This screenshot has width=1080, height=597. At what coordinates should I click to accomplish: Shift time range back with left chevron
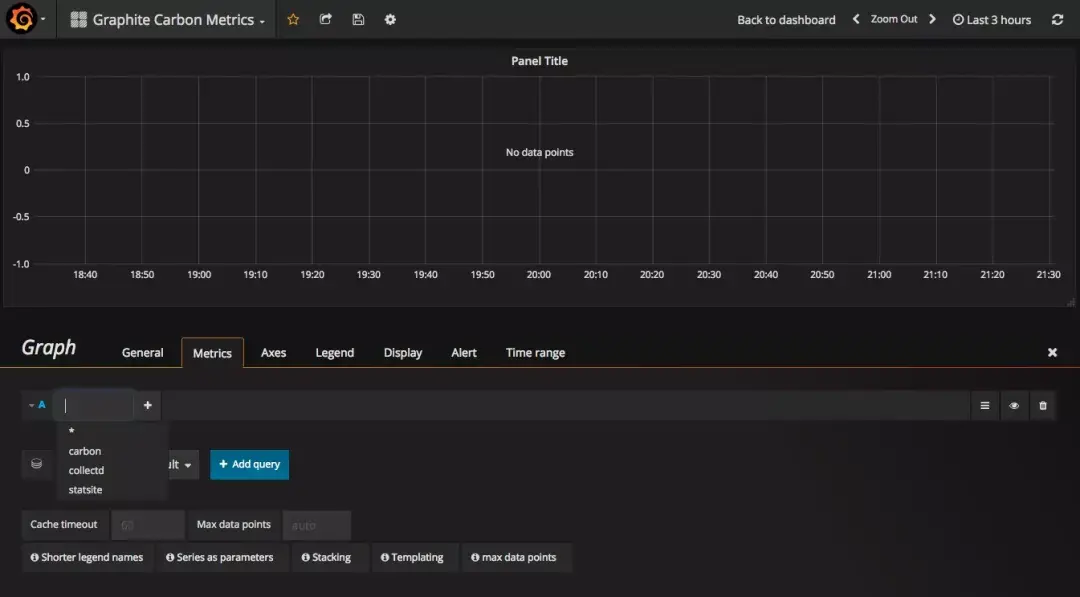[x=856, y=19]
